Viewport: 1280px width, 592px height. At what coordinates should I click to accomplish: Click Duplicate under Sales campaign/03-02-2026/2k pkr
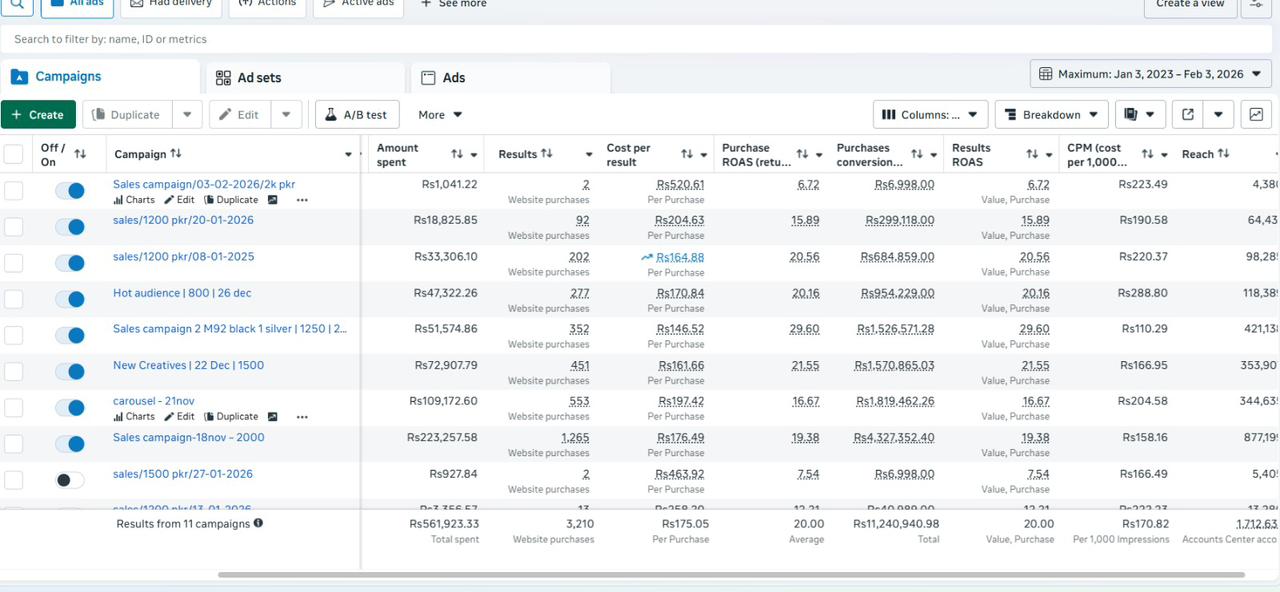231,199
